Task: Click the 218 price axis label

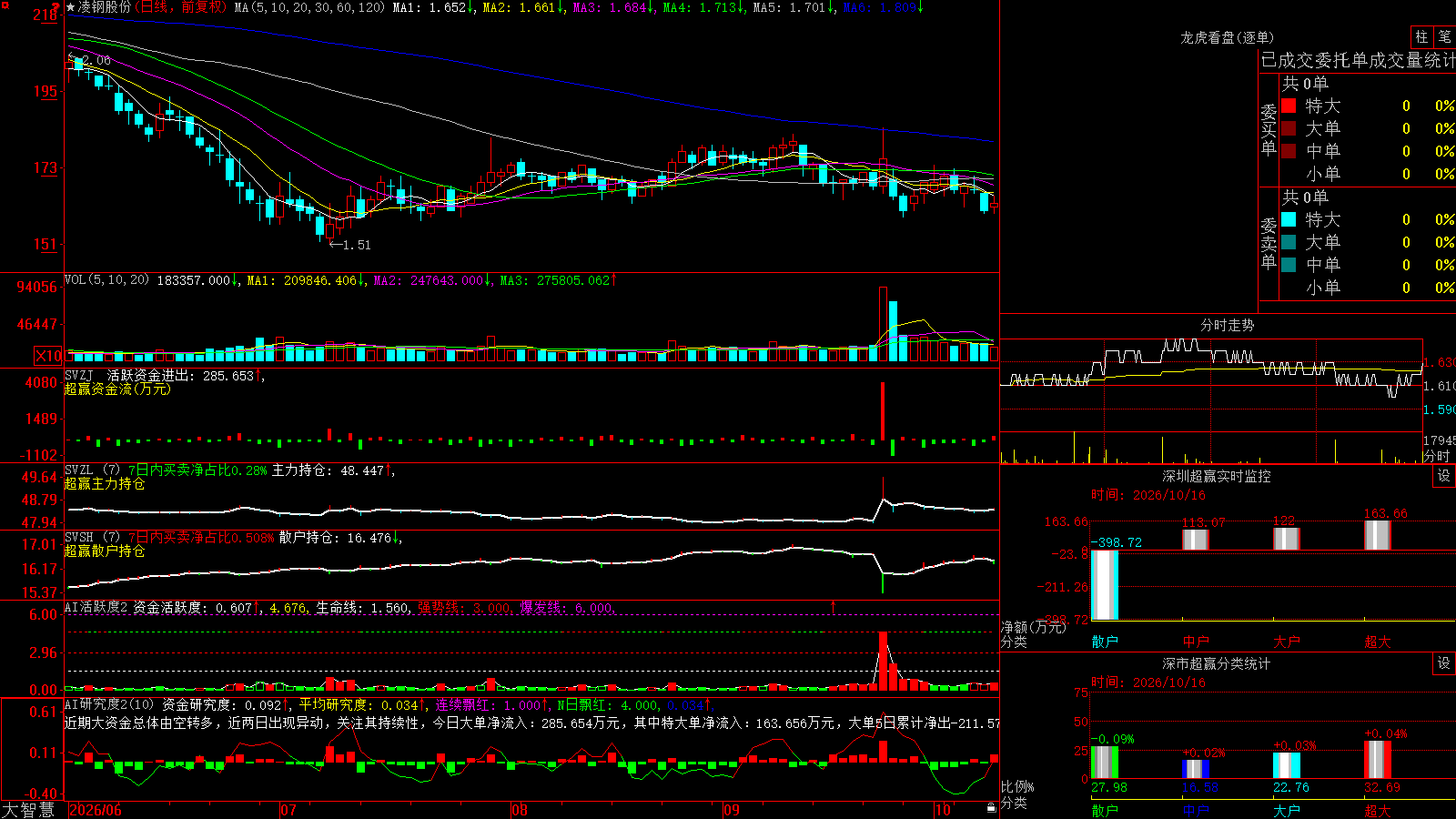Action: point(46,15)
